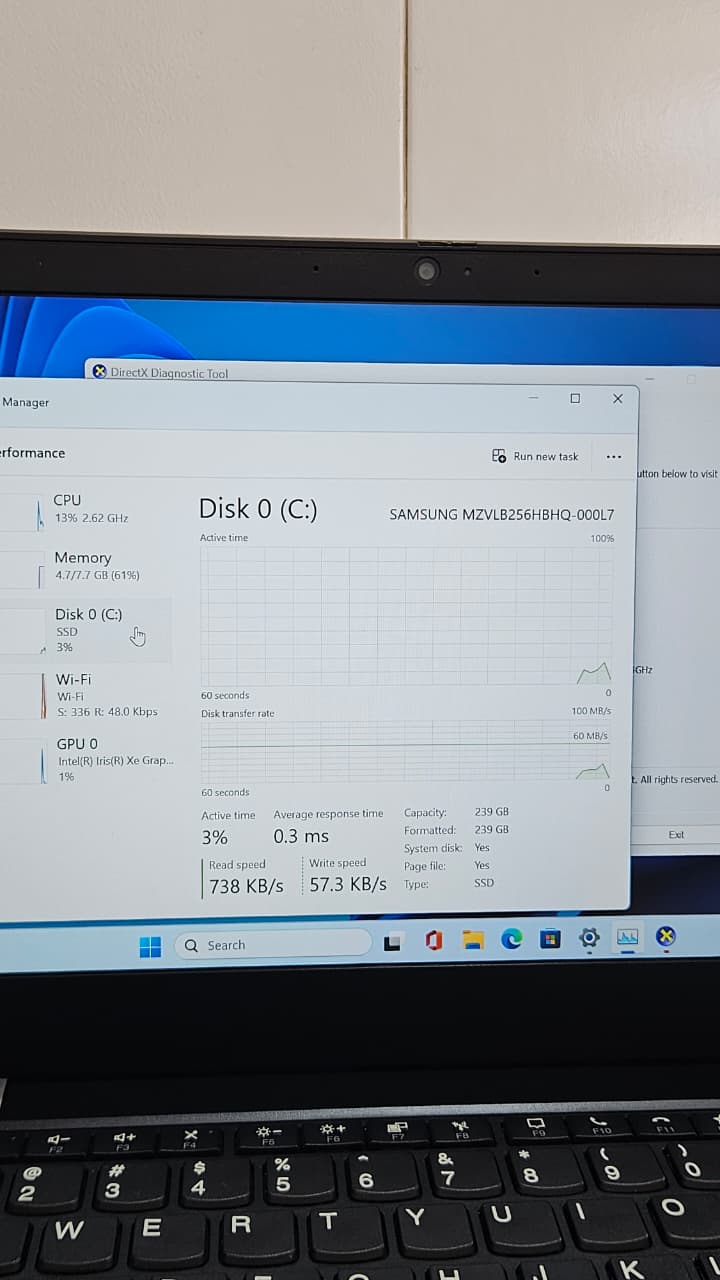Launch Microsoft Edge from the taskbar
720x1280 pixels.
tap(512, 939)
